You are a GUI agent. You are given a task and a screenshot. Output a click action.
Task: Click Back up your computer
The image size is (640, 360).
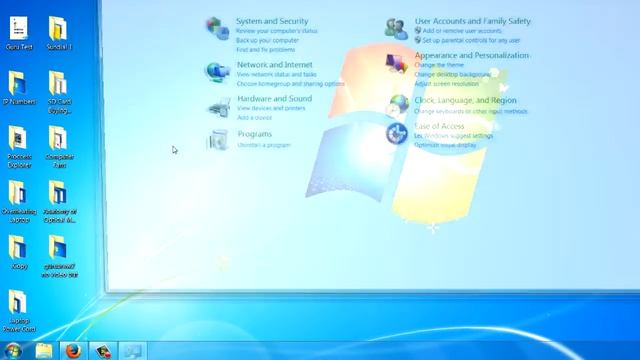point(267,40)
